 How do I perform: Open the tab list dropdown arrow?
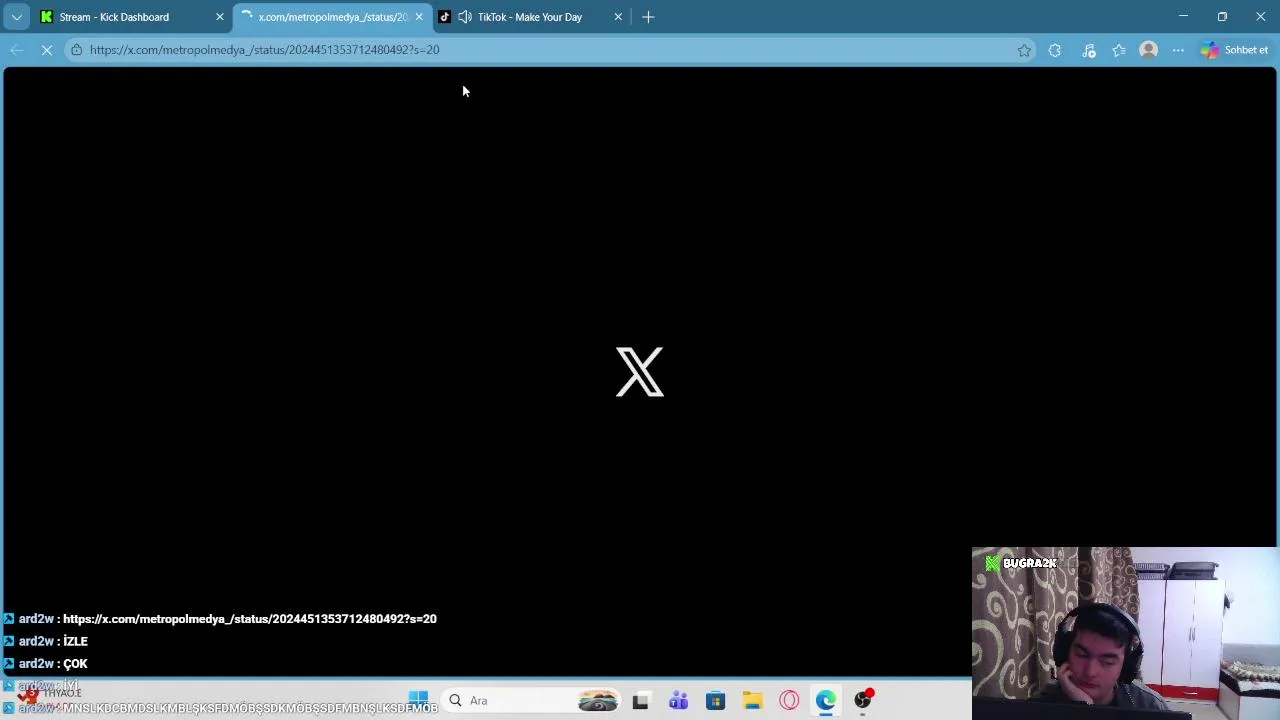click(17, 17)
